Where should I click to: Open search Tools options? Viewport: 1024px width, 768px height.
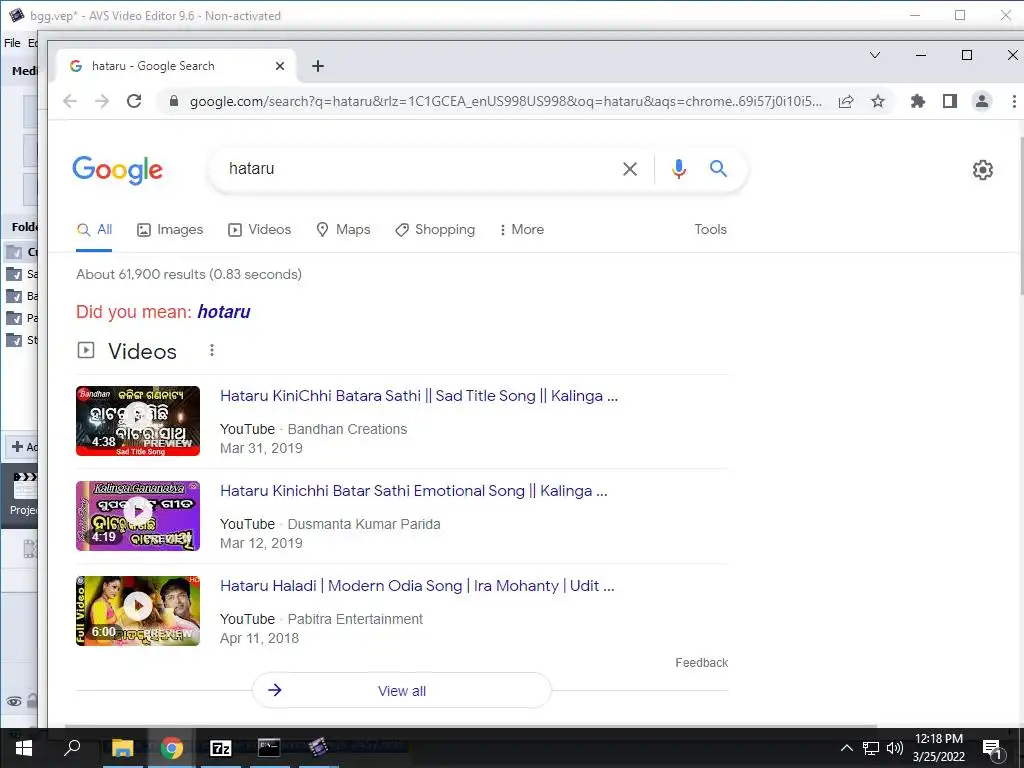pyautogui.click(x=710, y=229)
